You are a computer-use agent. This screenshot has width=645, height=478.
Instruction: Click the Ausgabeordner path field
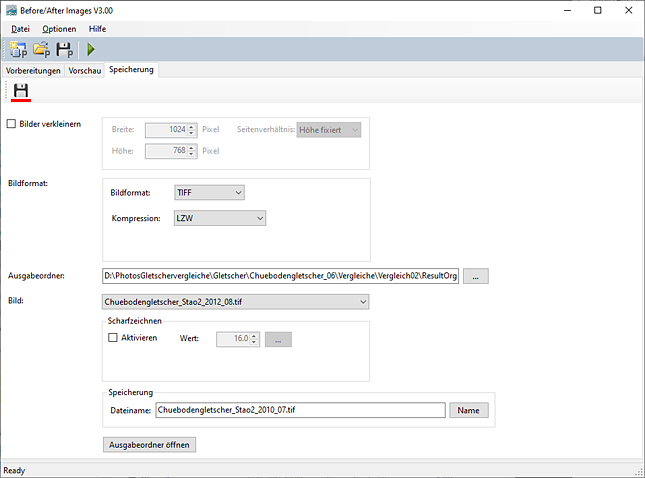(280, 276)
